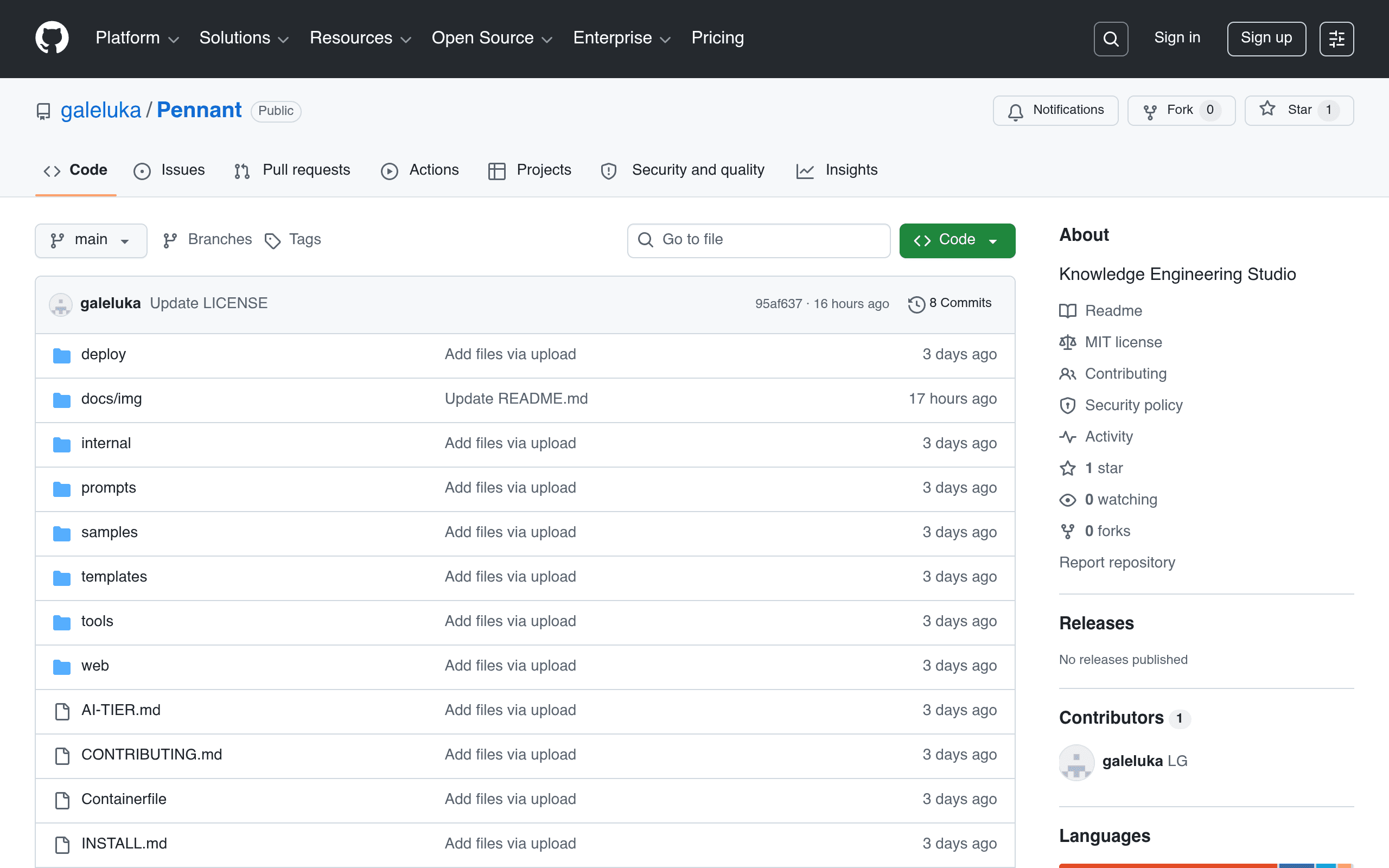Click the Notifications bell icon
Viewport: 1389px width, 868px height.
click(1015, 111)
